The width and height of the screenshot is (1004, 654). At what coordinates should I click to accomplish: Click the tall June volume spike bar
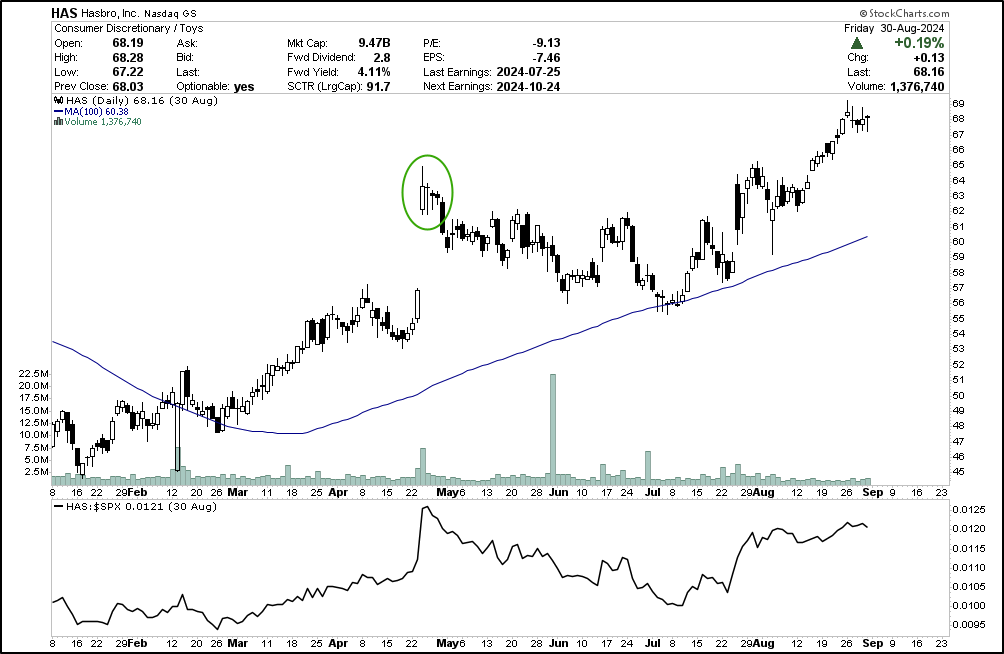(553, 429)
